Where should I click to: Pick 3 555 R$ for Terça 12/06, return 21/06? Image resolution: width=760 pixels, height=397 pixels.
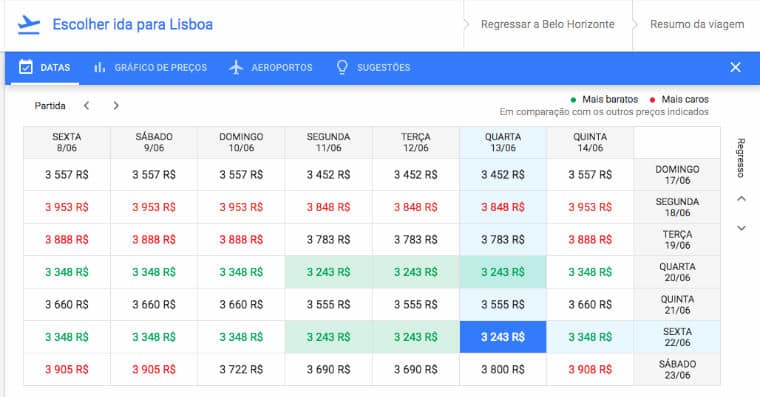[416, 304]
